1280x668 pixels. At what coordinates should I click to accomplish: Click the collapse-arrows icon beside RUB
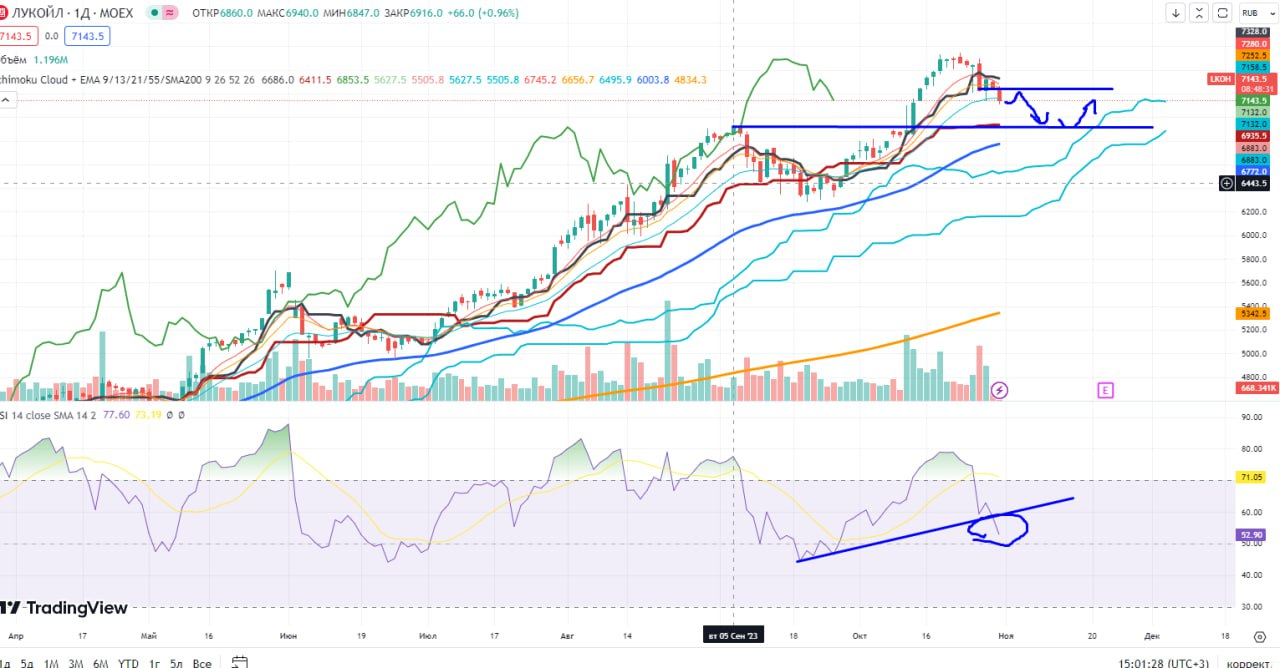pyautogui.click(x=1199, y=13)
